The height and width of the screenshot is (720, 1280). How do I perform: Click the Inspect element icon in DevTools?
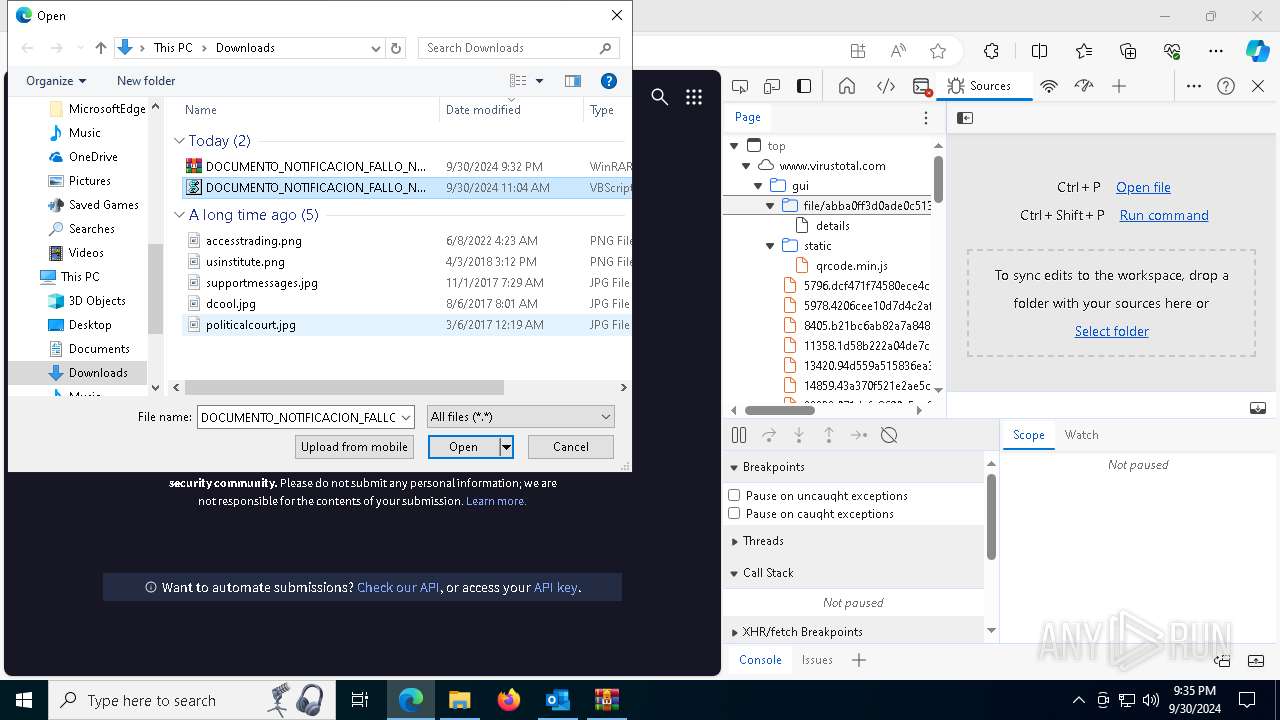tap(740, 86)
